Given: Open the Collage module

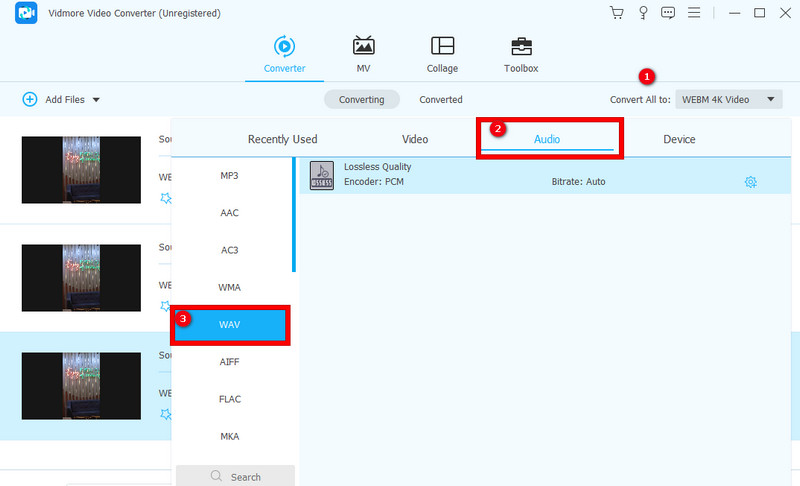Looking at the screenshot, I should point(442,54).
